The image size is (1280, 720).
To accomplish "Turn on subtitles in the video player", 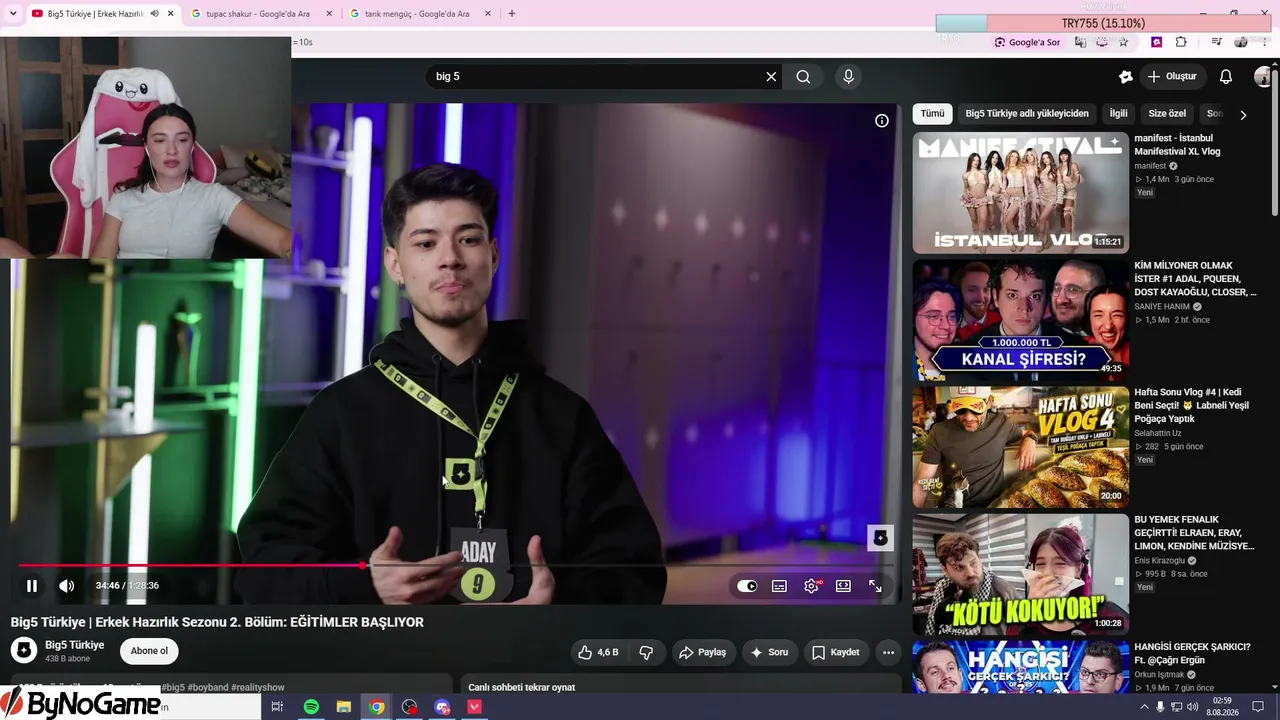I will pos(779,586).
